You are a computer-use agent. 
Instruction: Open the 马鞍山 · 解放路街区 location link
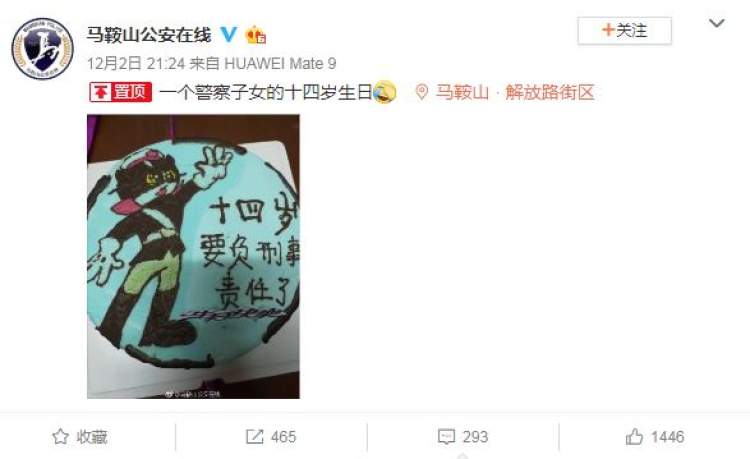pos(515,92)
